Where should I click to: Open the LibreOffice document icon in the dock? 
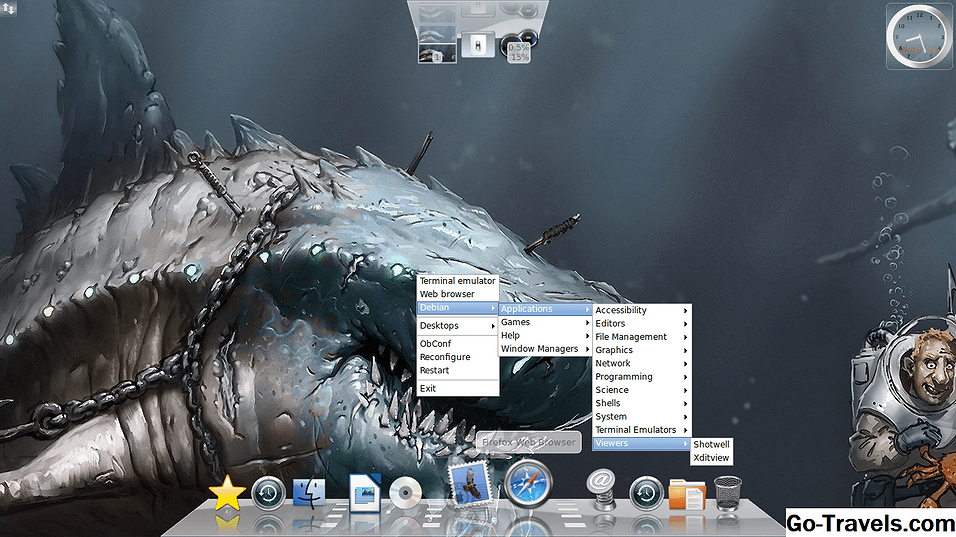pyautogui.click(x=365, y=493)
